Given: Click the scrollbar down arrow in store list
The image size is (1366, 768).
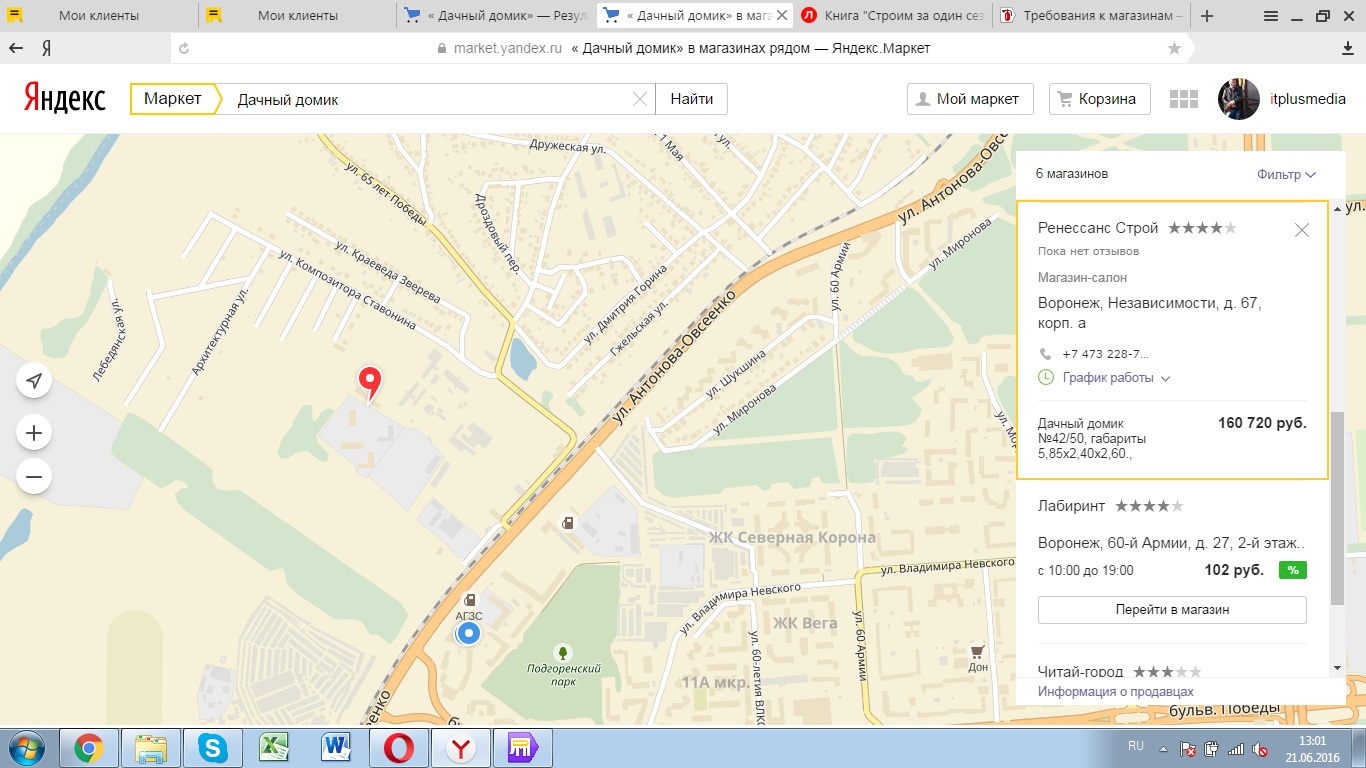Looking at the screenshot, I should coord(1337,668).
